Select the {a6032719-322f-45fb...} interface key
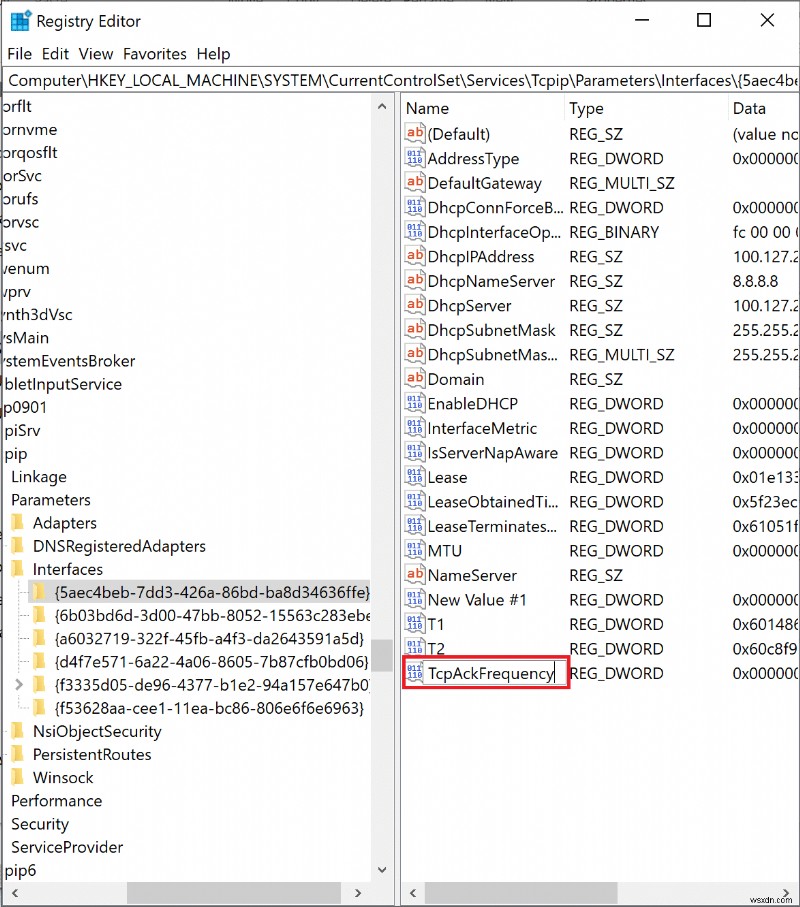Viewport: 800px width, 907px height. [x=209, y=639]
